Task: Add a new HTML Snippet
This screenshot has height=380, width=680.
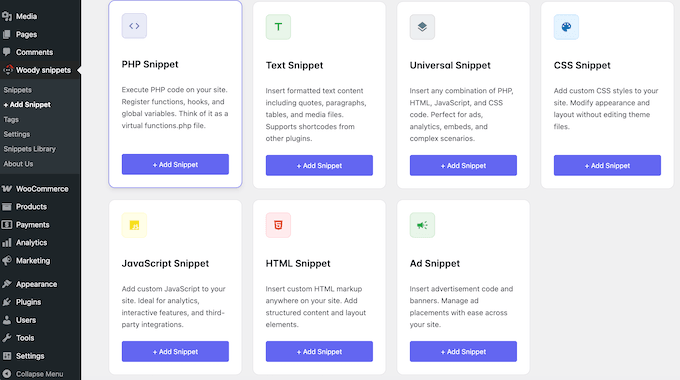Action: coord(319,351)
